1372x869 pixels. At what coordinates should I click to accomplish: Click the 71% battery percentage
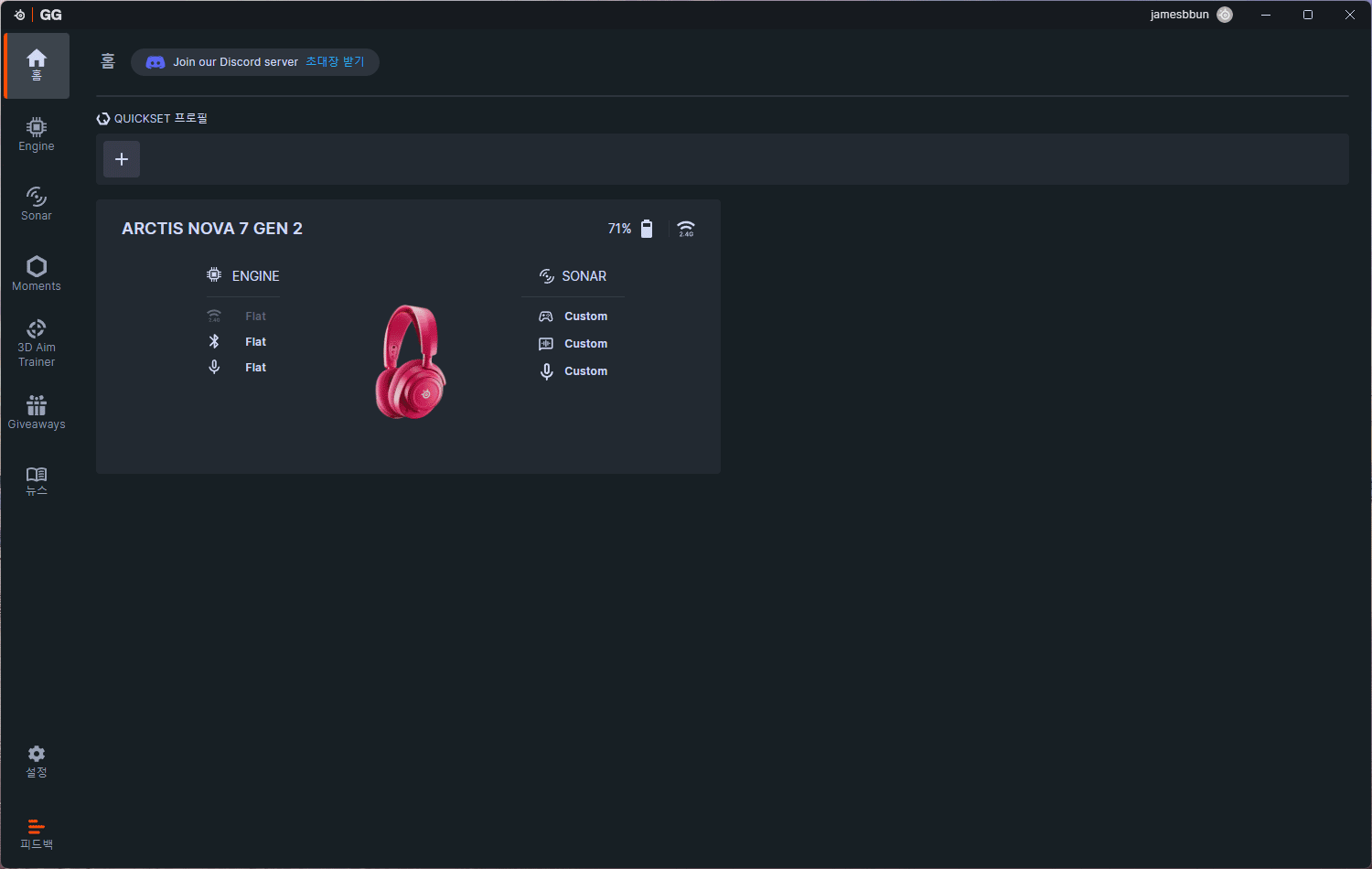pos(619,229)
